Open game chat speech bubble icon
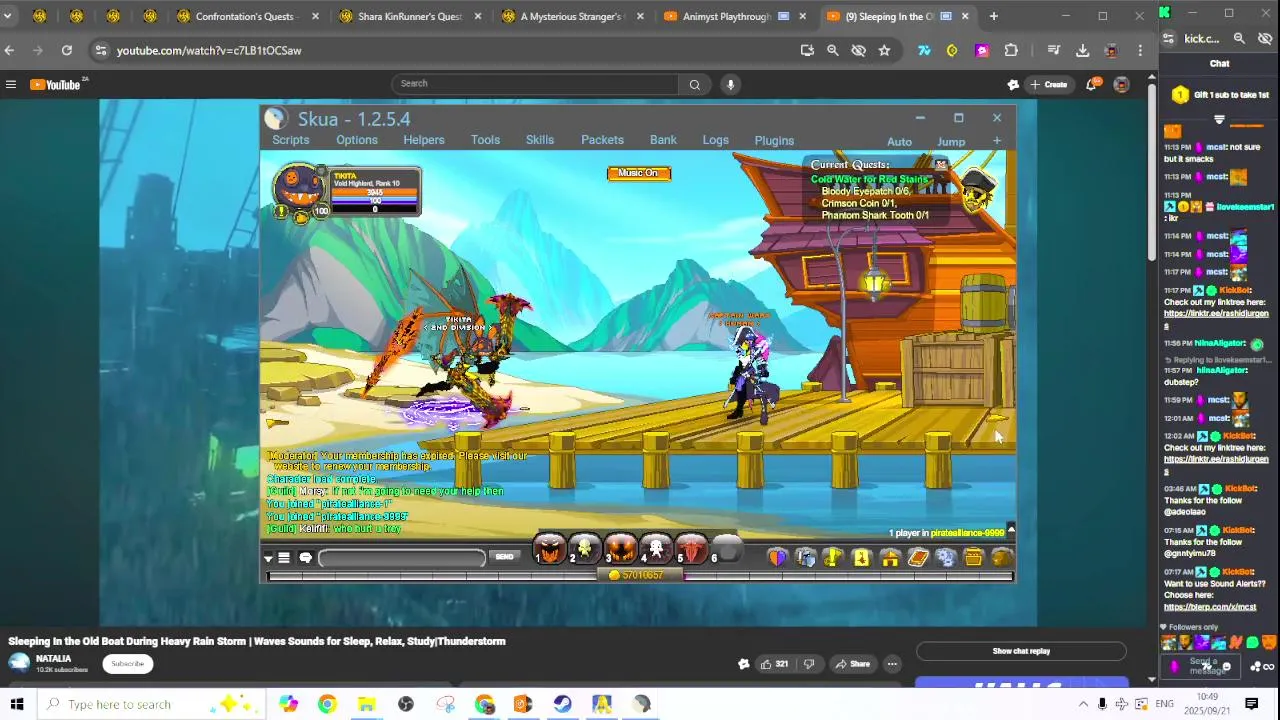Viewport: 1280px width, 720px height. click(x=306, y=558)
